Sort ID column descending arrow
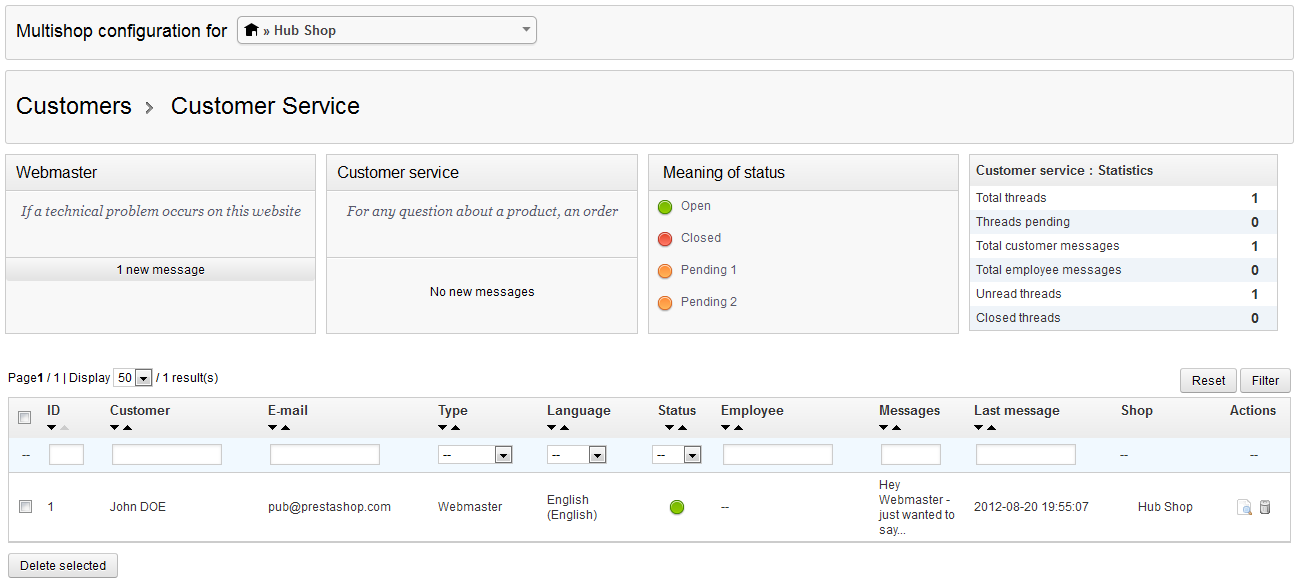1297x581 pixels. pos(52,428)
